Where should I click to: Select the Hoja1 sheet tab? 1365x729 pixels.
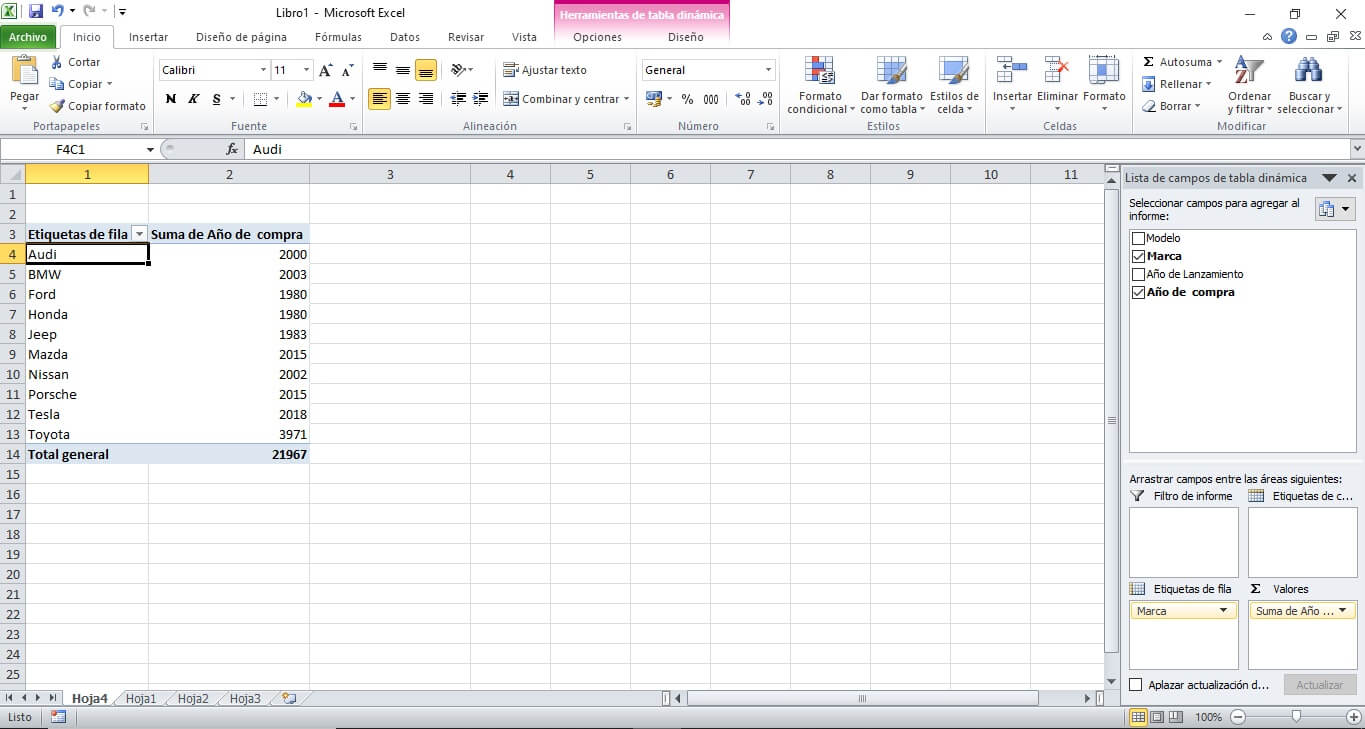coord(141,699)
